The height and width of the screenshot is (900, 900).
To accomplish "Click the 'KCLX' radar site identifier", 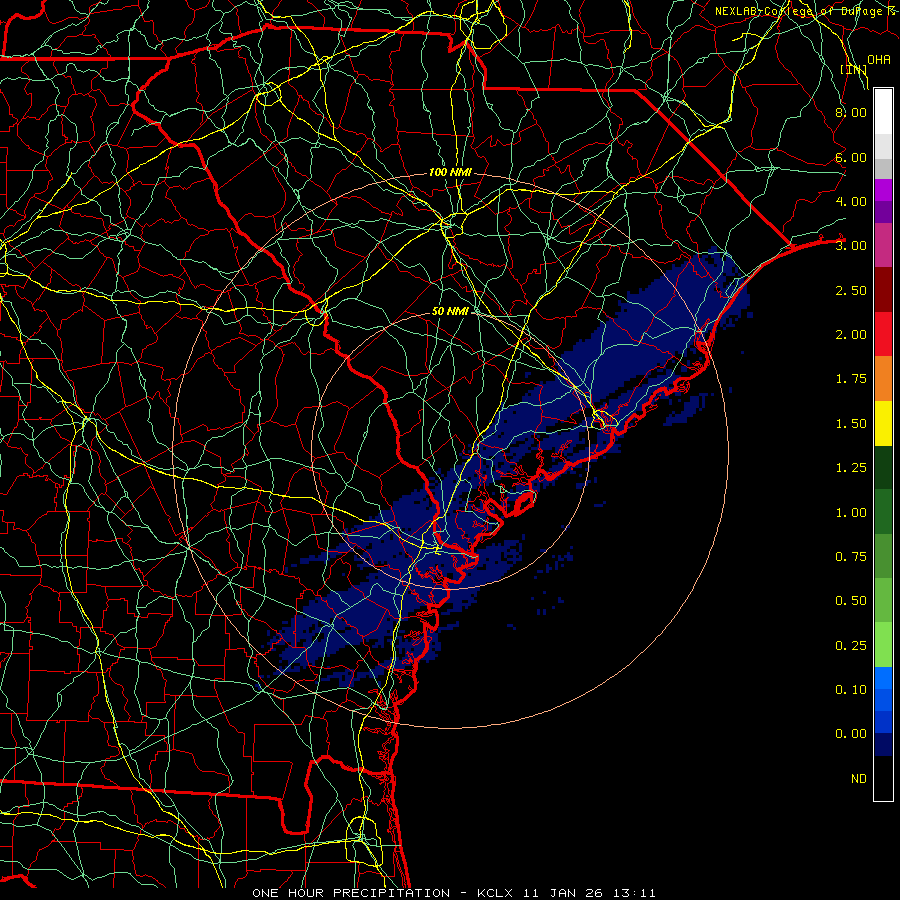I will tap(496, 893).
